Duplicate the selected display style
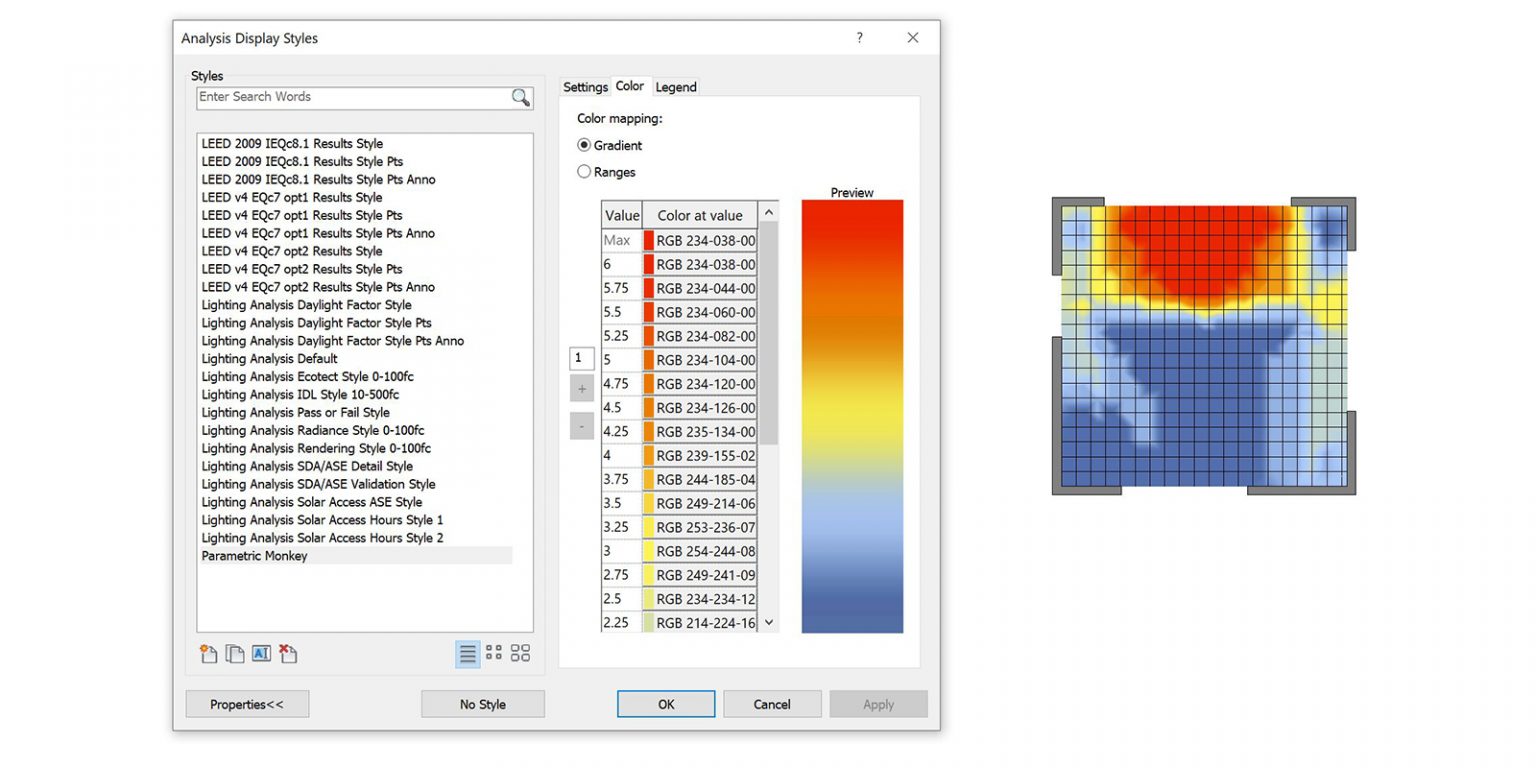 pyautogui.click(x=236, y=653)
